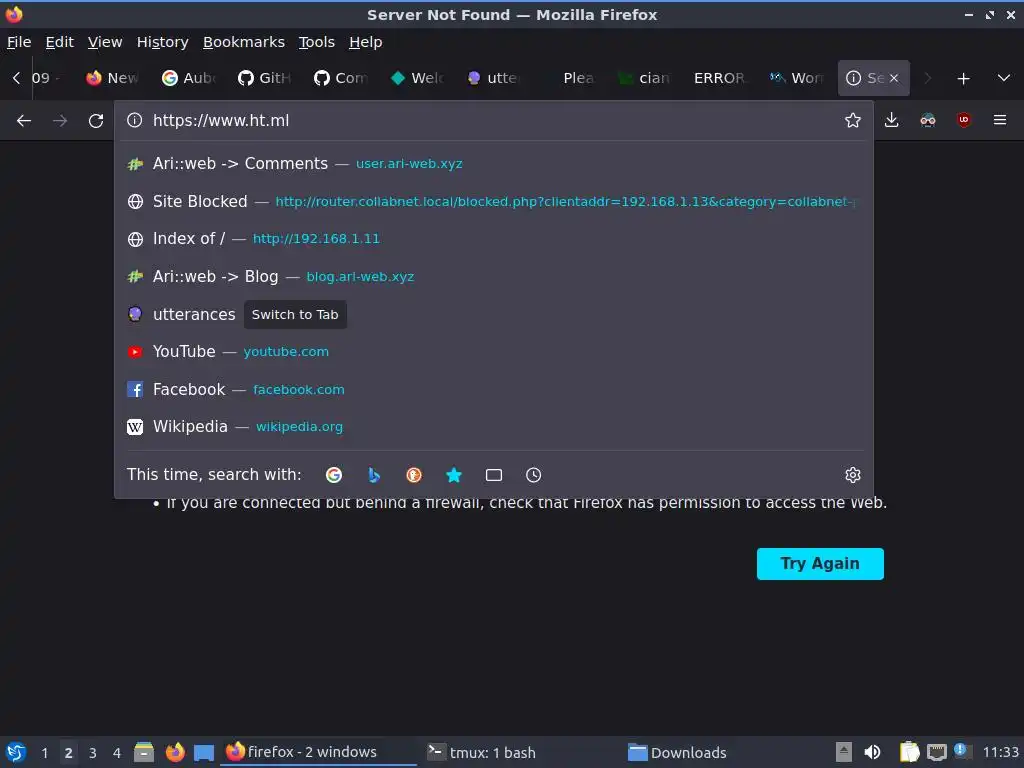Screen dimensions: 1024x768
Task: Click Switch to Tab for utterances
Action: [x=295, y=315]
